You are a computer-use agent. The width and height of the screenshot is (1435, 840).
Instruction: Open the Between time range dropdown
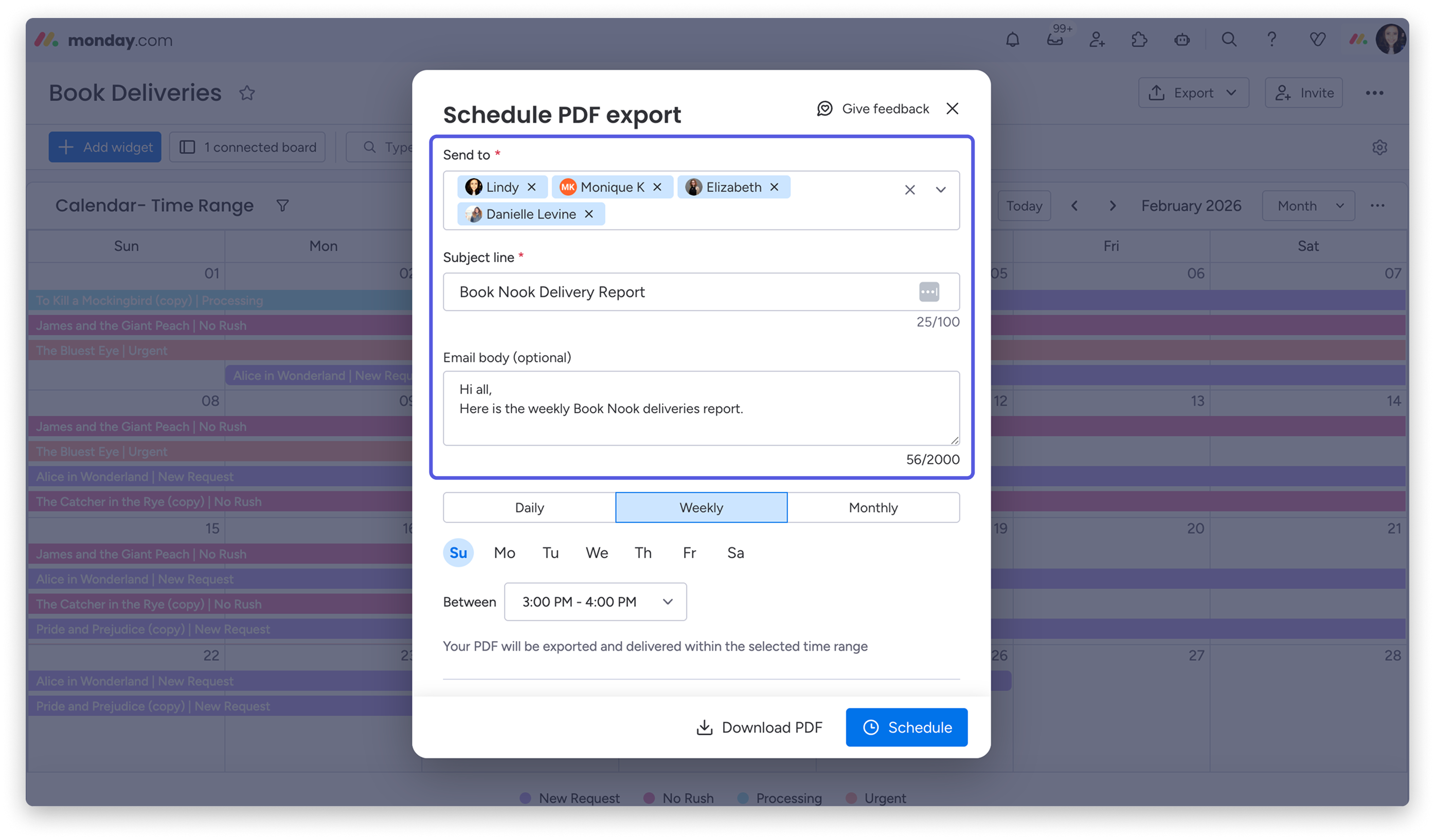595,601
